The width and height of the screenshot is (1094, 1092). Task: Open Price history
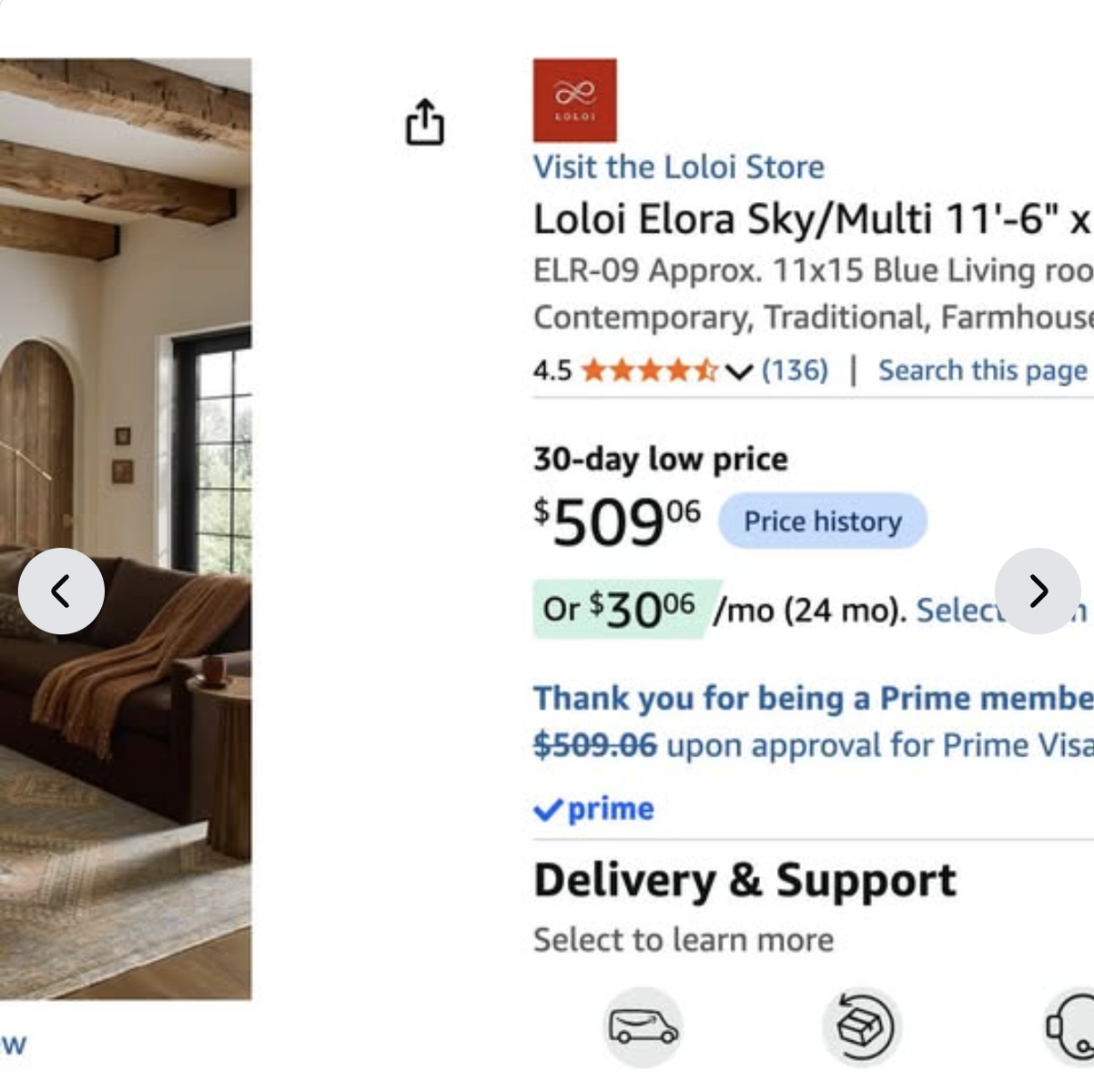[823, 521]
